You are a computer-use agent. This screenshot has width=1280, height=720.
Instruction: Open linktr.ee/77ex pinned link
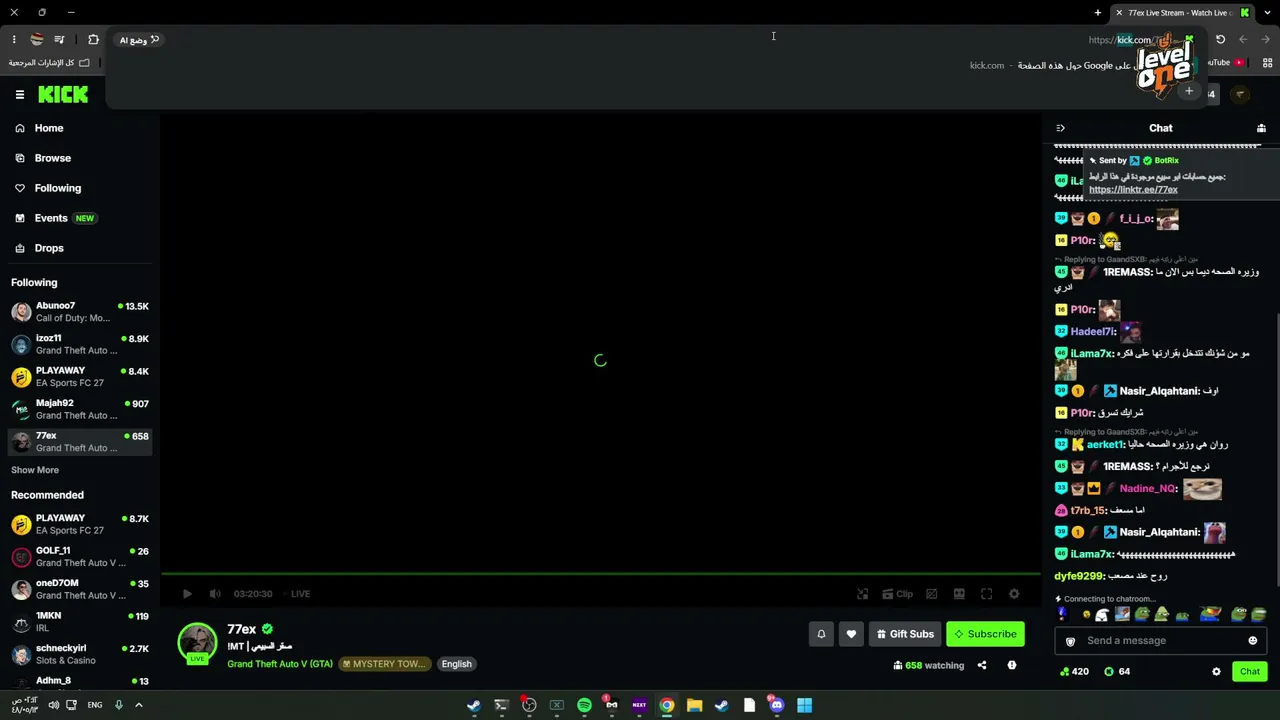pos(1133,190)
